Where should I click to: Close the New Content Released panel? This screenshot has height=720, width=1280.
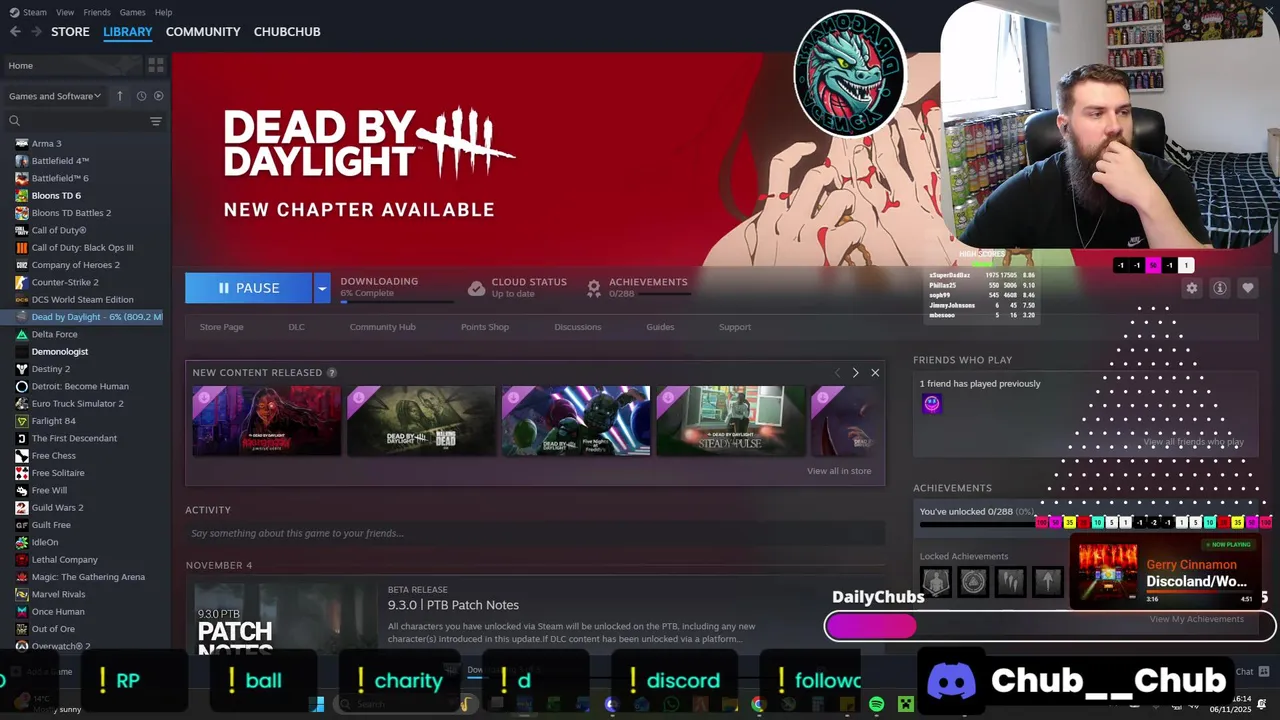tap(875, 373)
